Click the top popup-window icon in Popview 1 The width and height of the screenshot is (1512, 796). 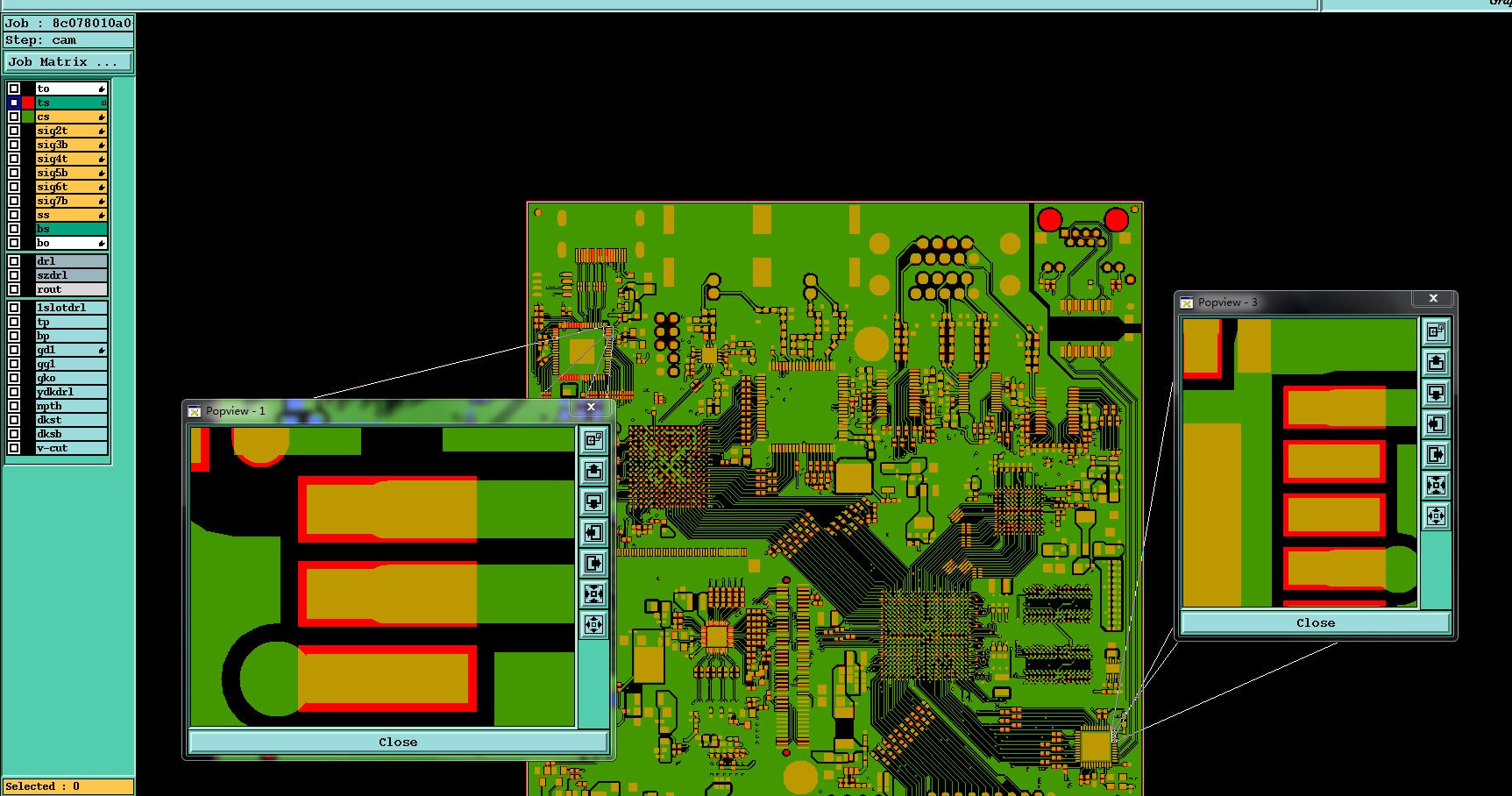pos(593,441)
